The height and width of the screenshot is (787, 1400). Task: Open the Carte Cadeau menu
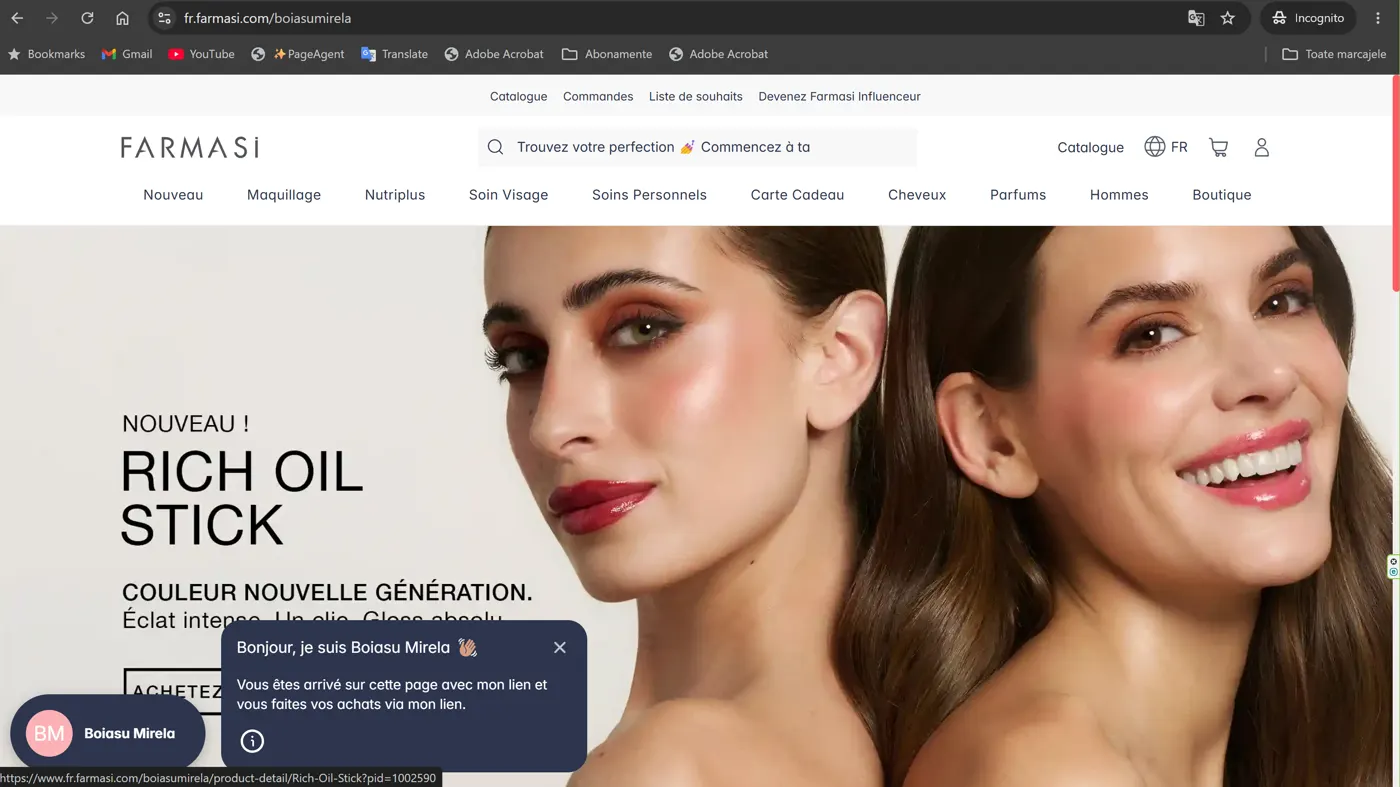tap(797, 195)
